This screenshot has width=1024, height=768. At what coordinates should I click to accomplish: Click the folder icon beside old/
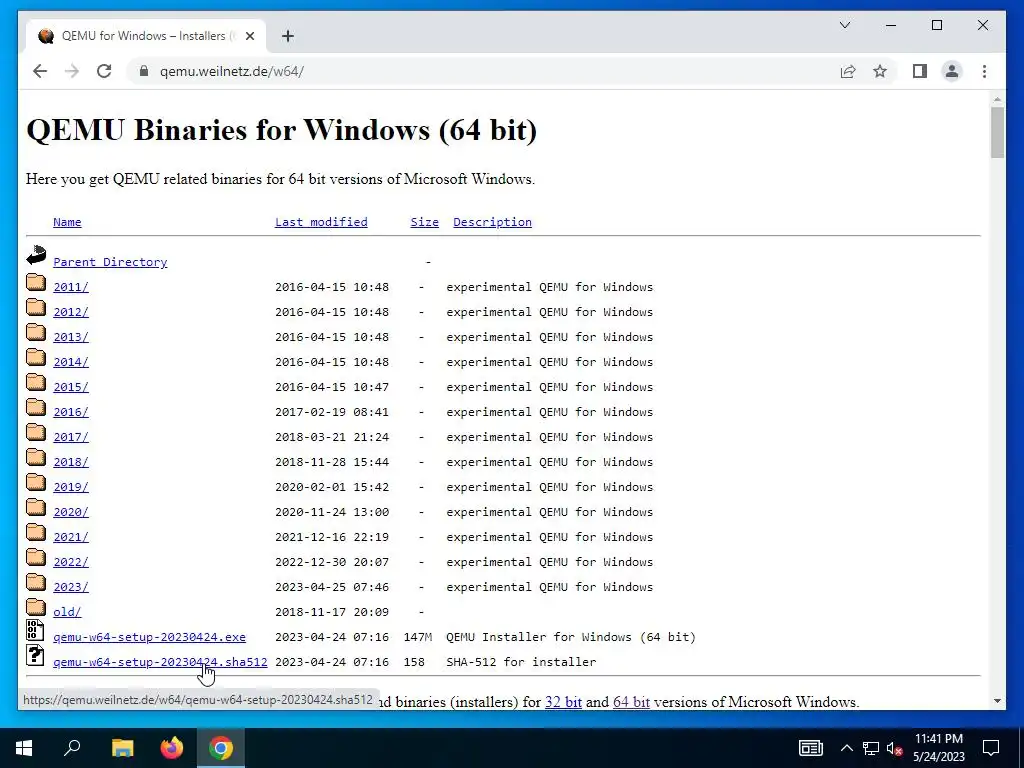click(36, 607)
